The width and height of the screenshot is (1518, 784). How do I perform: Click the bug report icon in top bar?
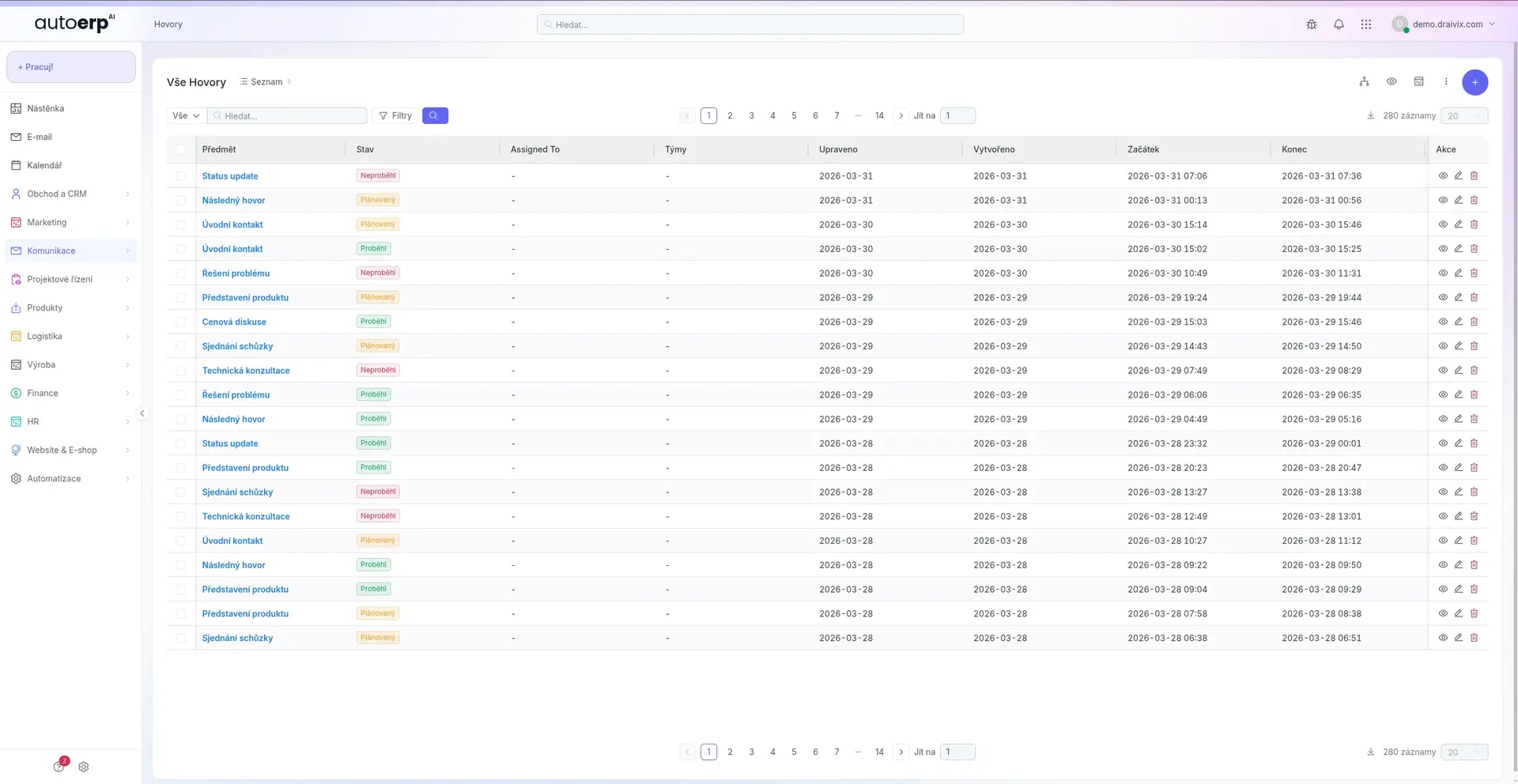(1312, 24)
